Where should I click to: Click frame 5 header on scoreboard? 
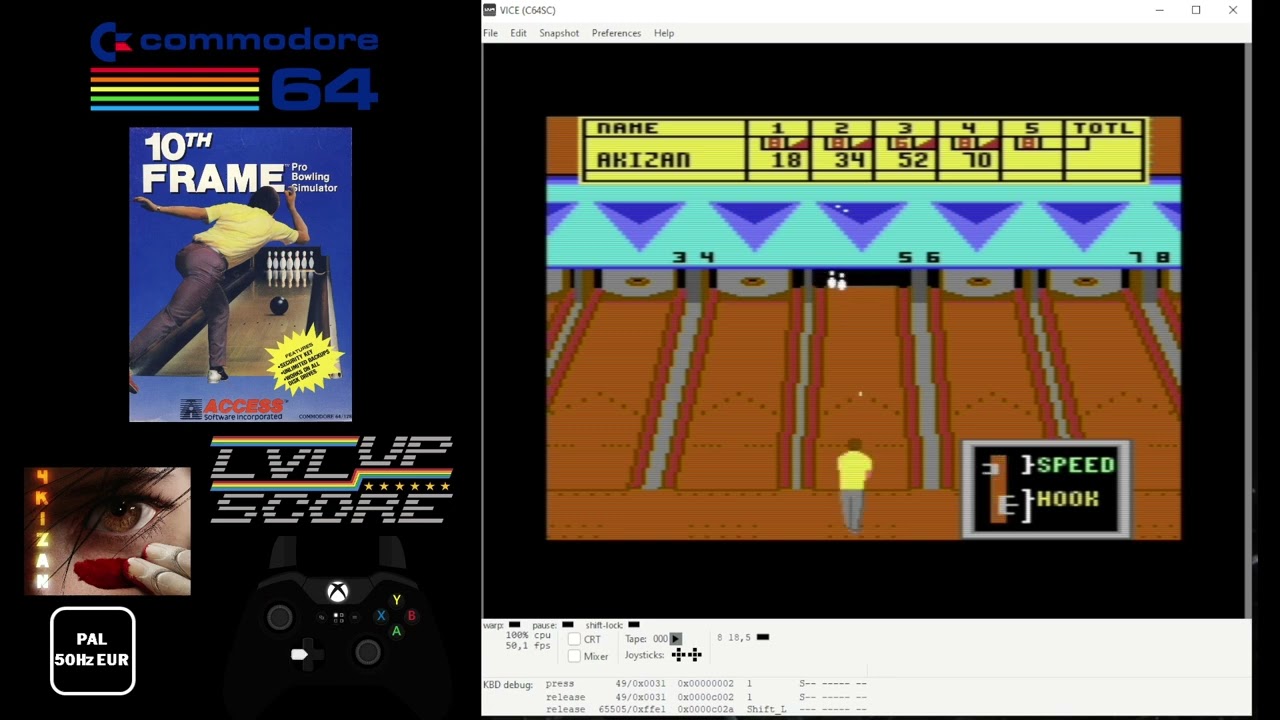pos(1032,128)
